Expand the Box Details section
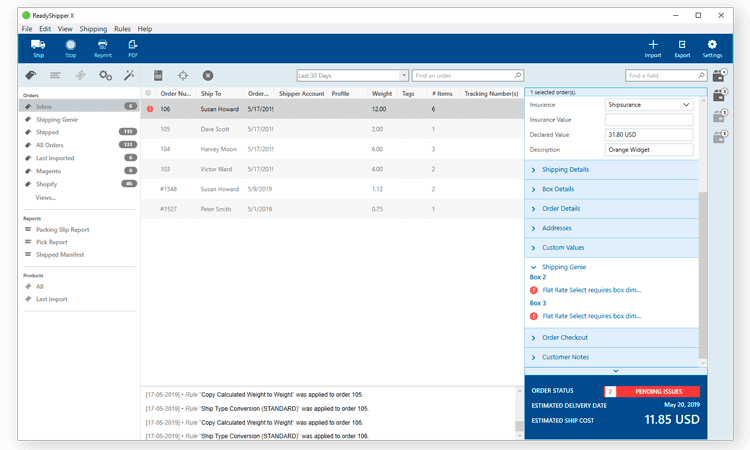 pyautogui.click(x=612, y=189)
